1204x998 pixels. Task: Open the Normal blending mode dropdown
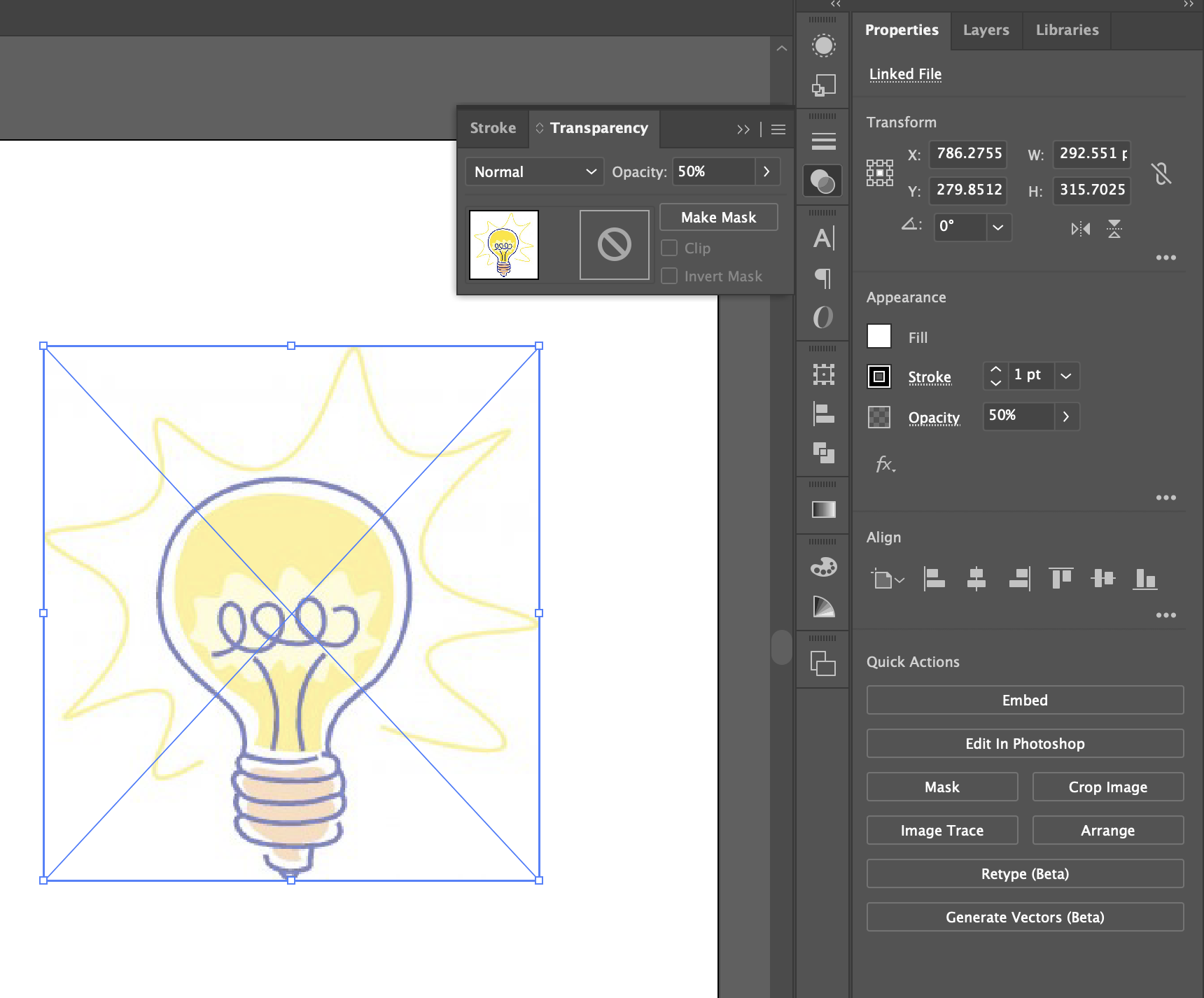click(x=534, y=171)
